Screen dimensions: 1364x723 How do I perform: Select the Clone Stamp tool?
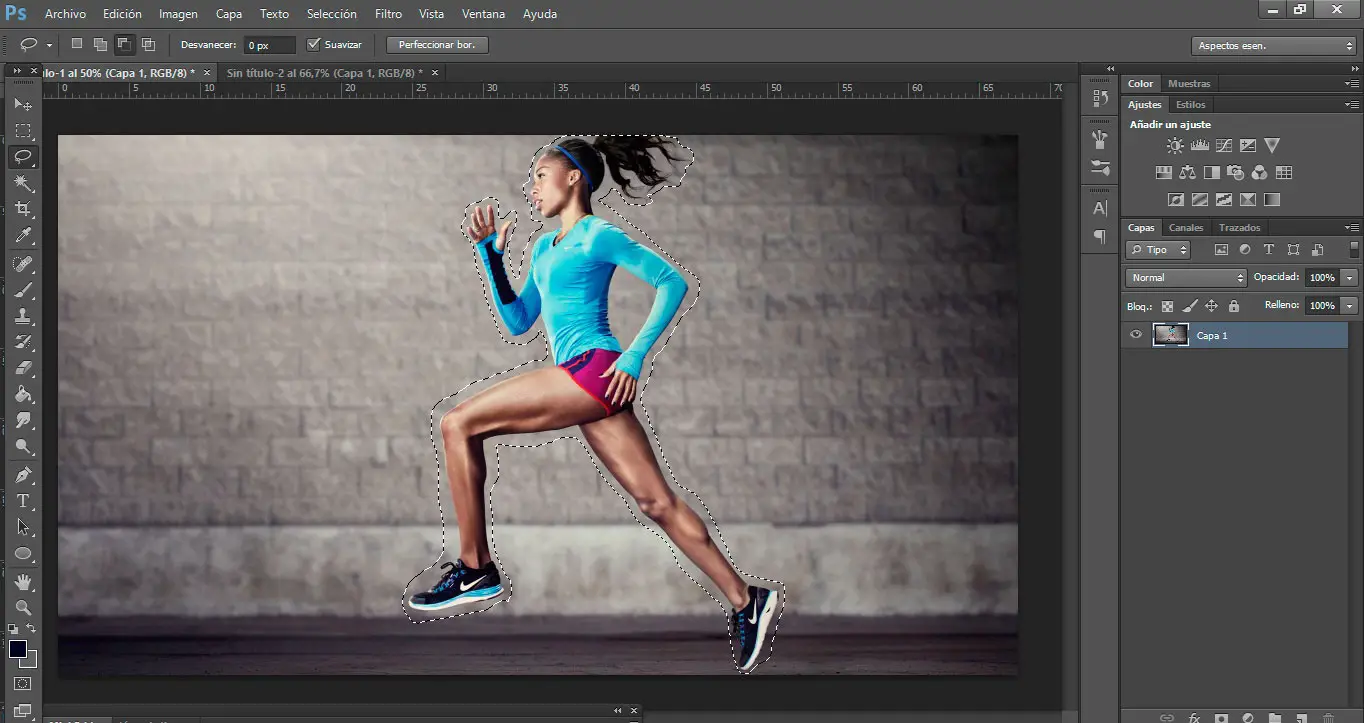click(23, 316)
